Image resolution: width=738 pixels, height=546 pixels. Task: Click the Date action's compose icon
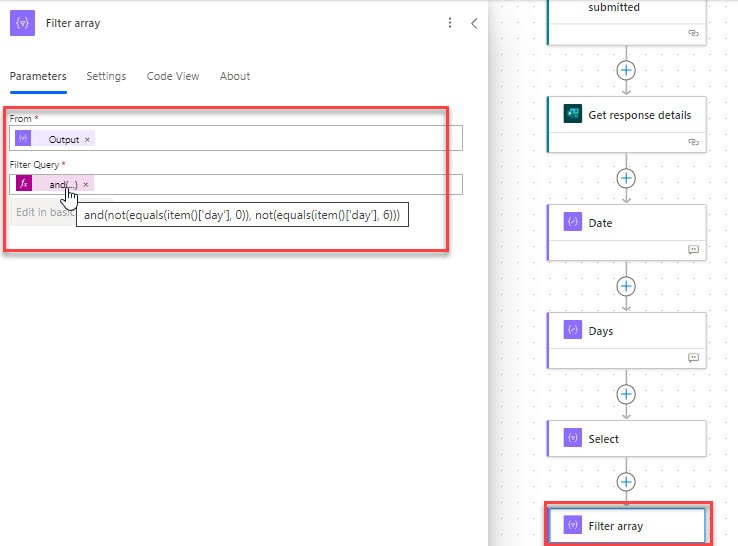572,222
